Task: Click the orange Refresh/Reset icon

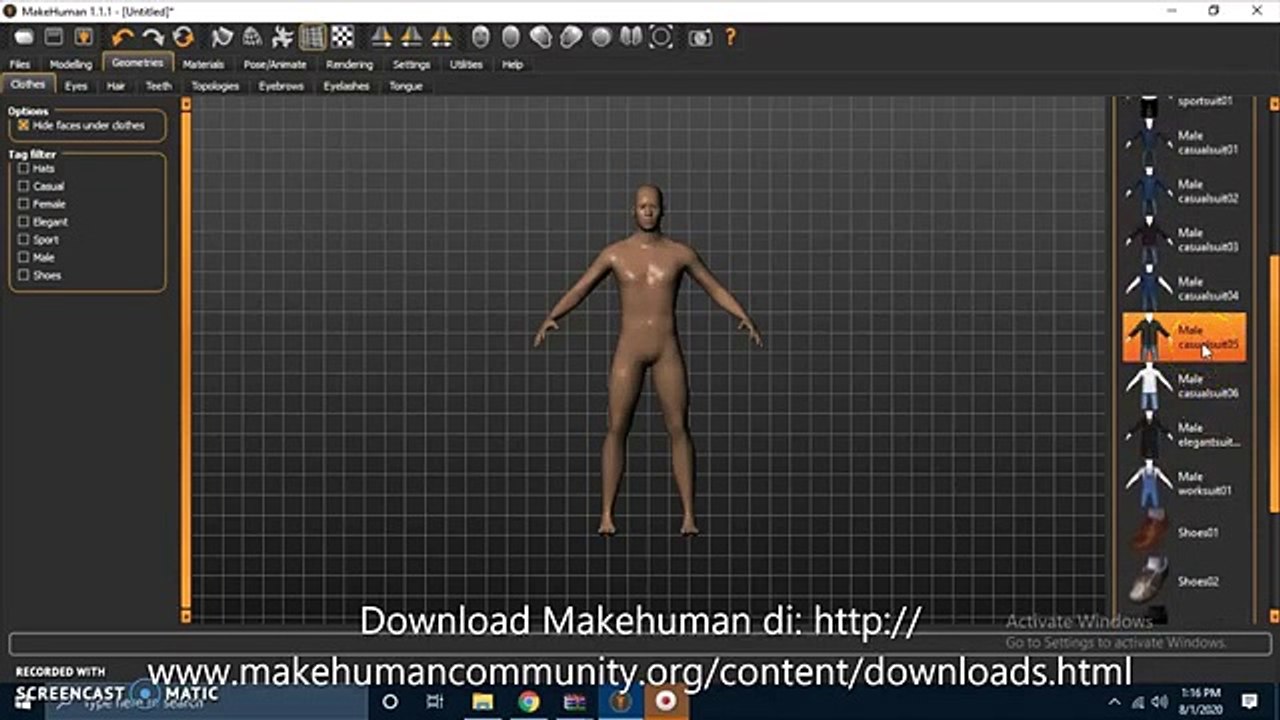Action: 183,38
